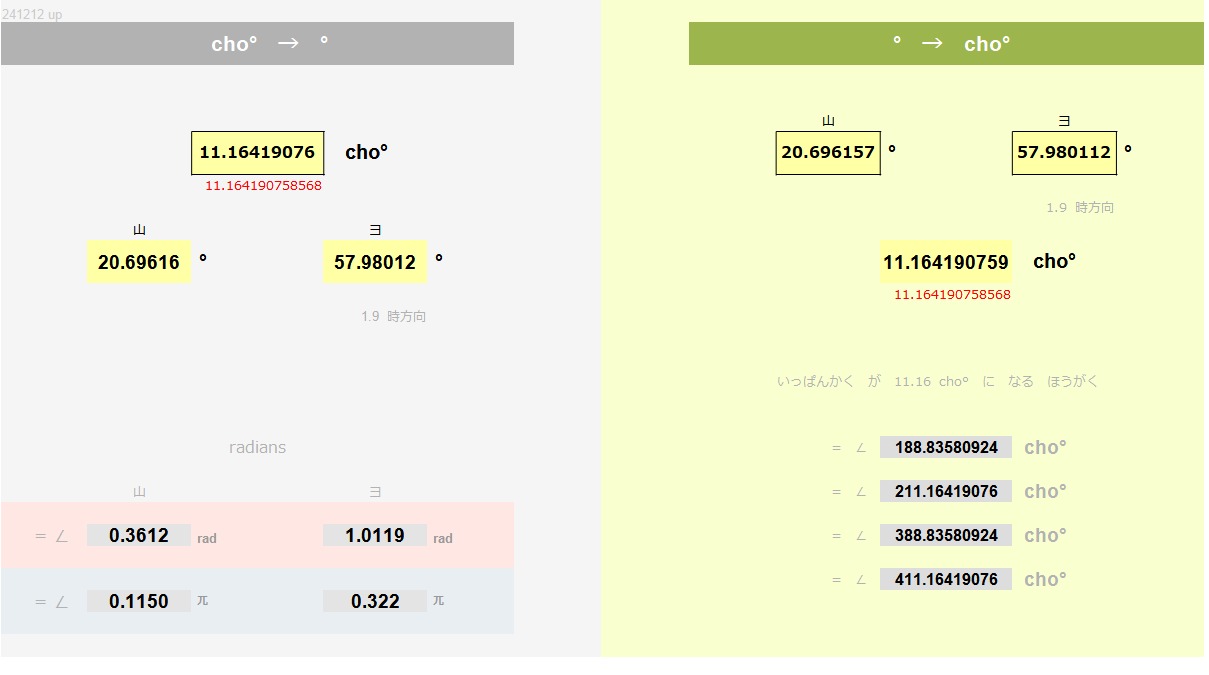Click the 11.164190759 cho° result box
Screen dimensions: 1209x675
(946, 262)
